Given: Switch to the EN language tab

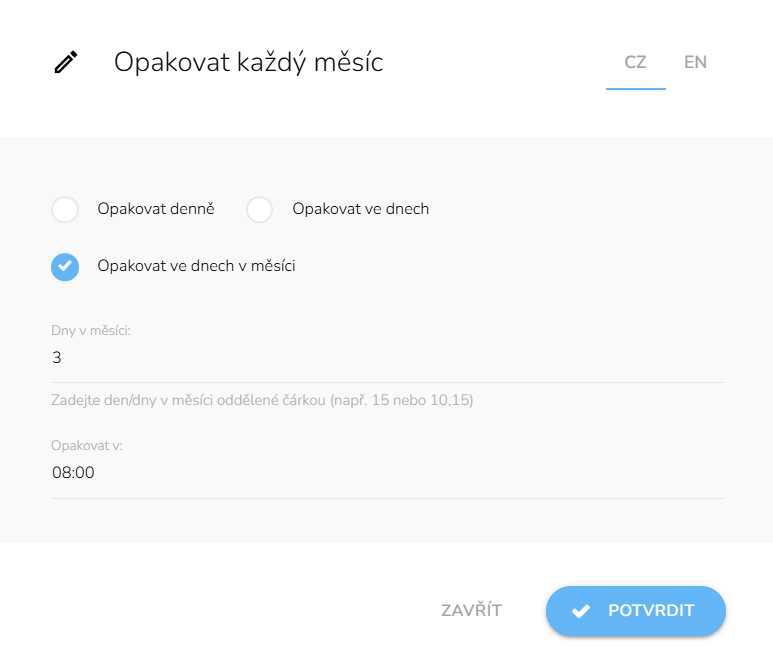Looking at the screenshot, I should (695, 62).
